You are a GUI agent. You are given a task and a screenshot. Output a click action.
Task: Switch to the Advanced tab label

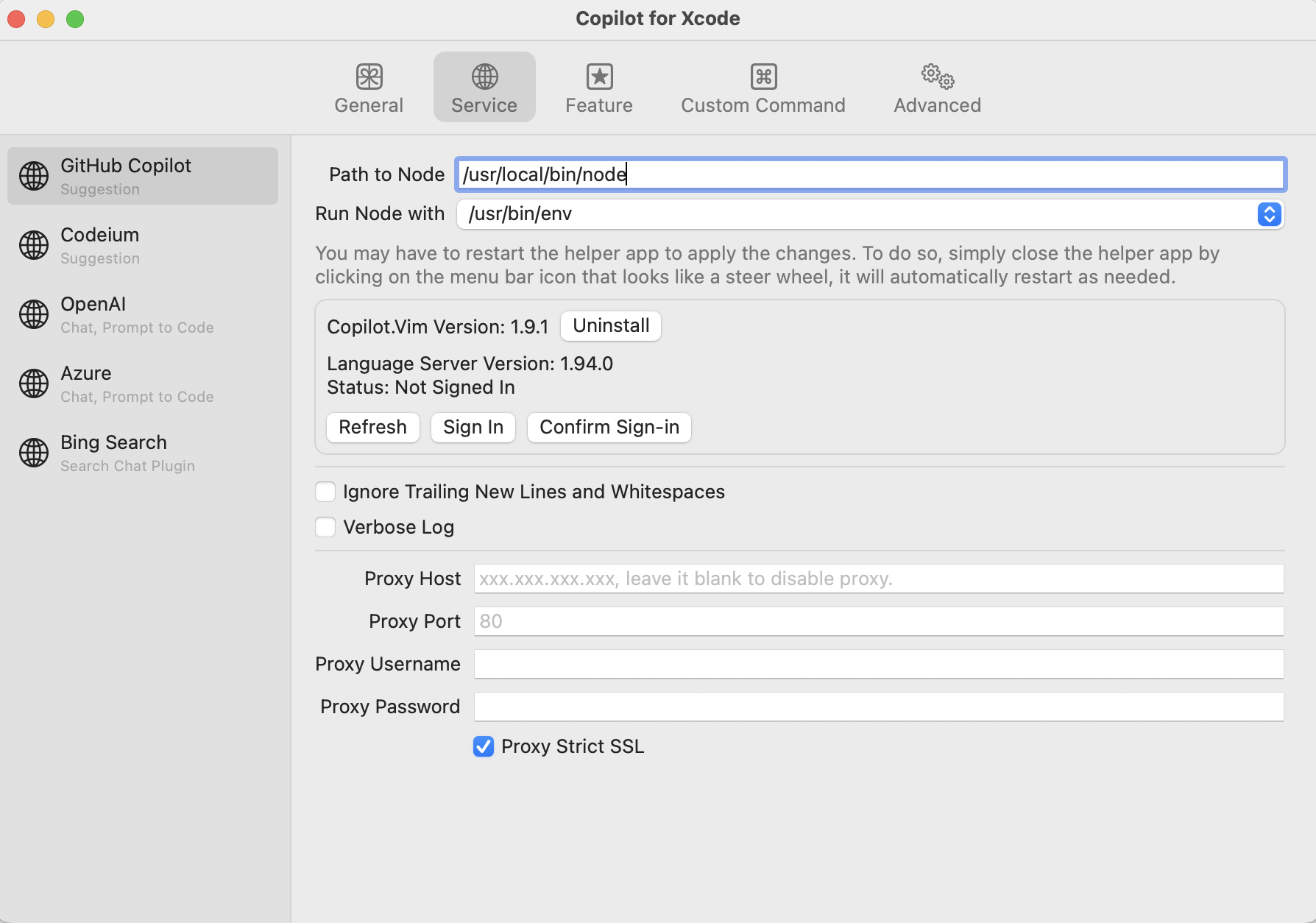click(x=938, y=105)
